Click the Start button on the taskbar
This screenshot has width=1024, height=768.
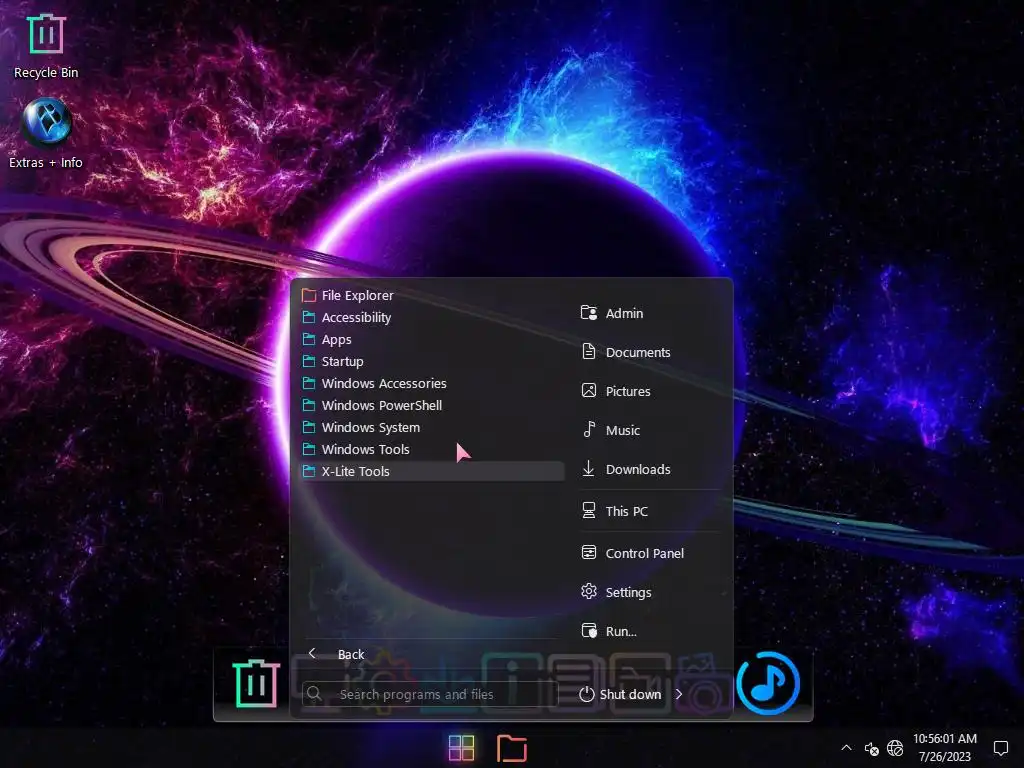point(462,748)
